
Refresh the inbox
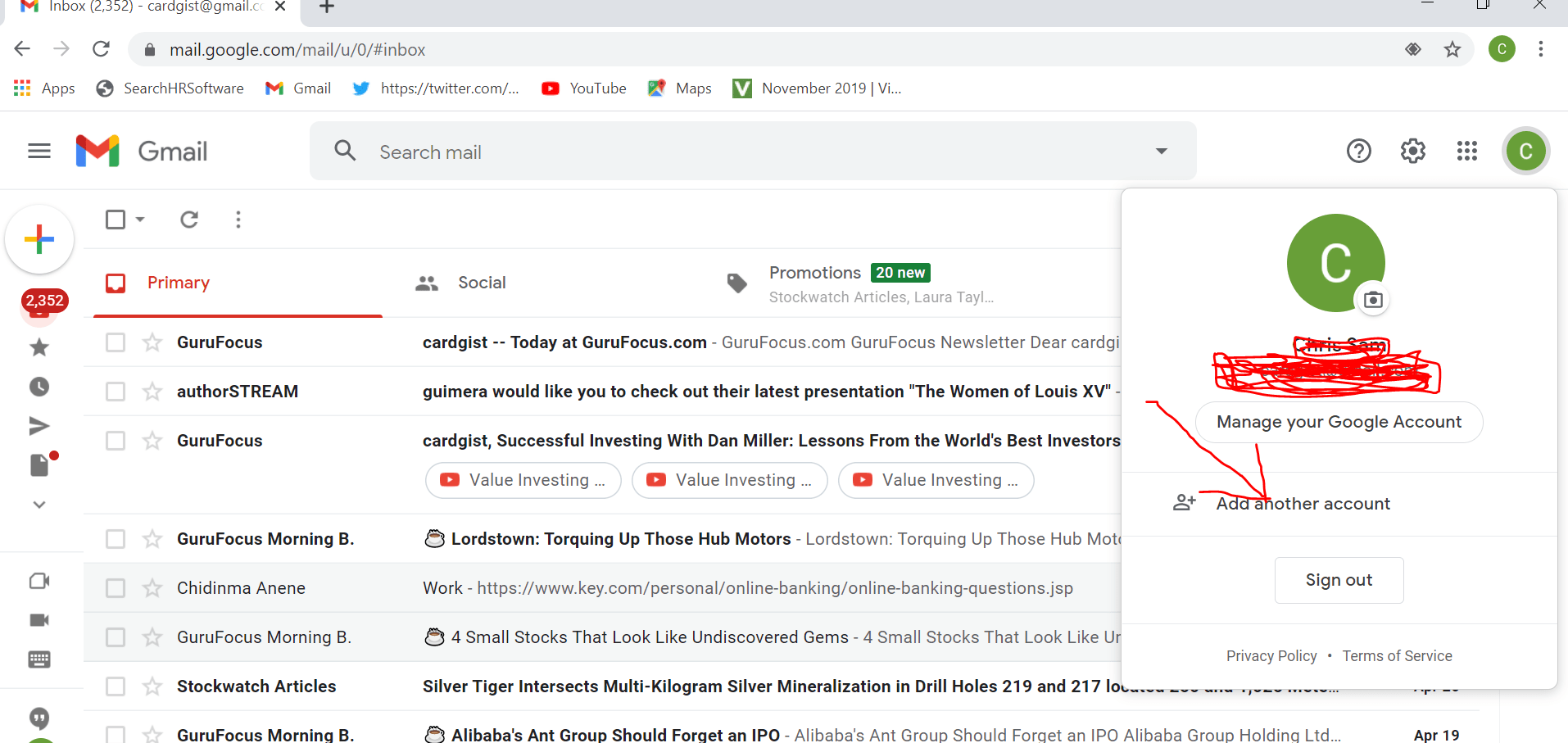pos(189,219)
